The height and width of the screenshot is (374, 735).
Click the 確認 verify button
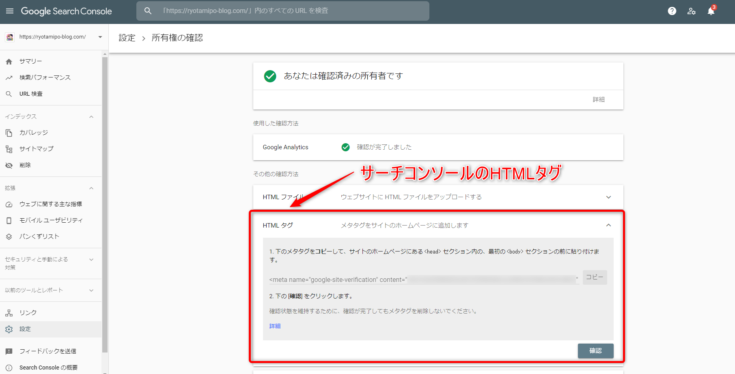[x=595, y=351]
